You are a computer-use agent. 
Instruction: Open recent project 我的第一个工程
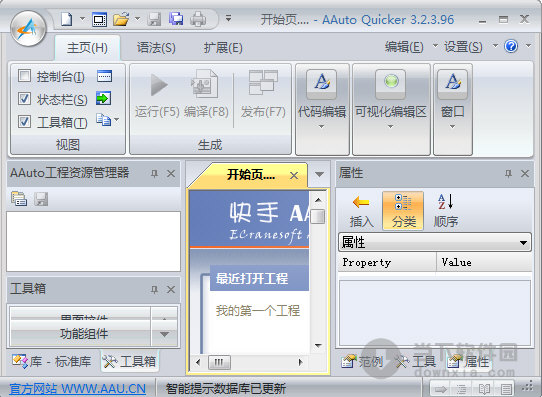point(258,311)
